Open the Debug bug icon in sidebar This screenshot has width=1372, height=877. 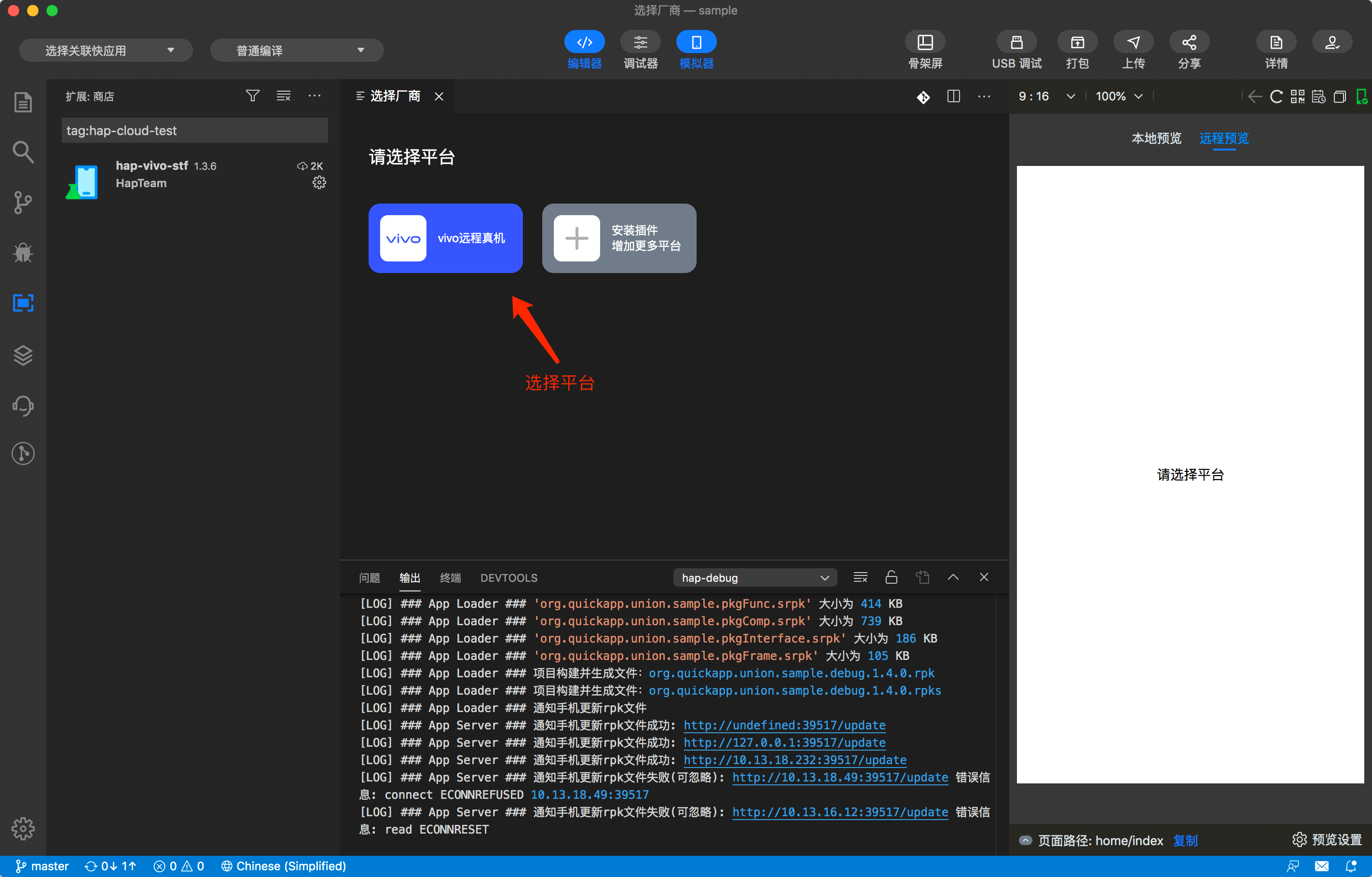coord(23,252)
